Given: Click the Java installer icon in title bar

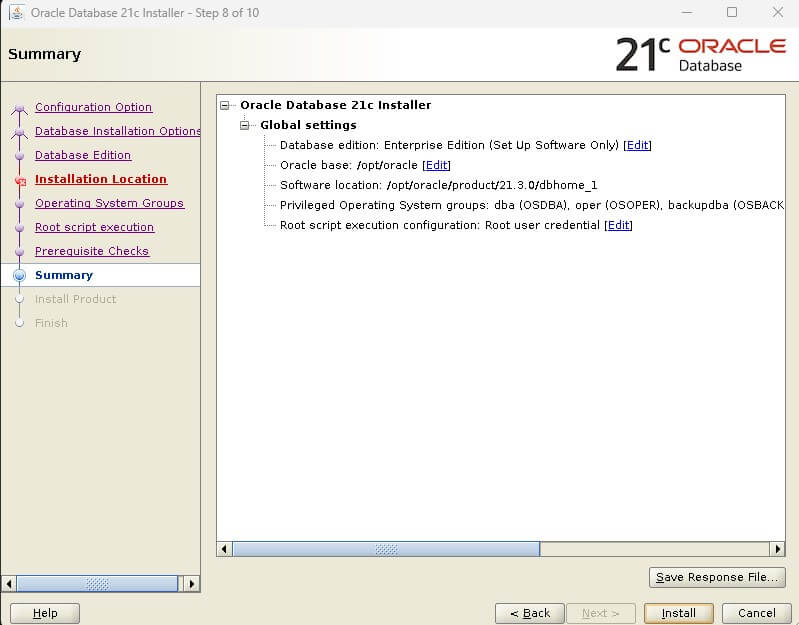Looking at the screenshot, I should 16,13.
